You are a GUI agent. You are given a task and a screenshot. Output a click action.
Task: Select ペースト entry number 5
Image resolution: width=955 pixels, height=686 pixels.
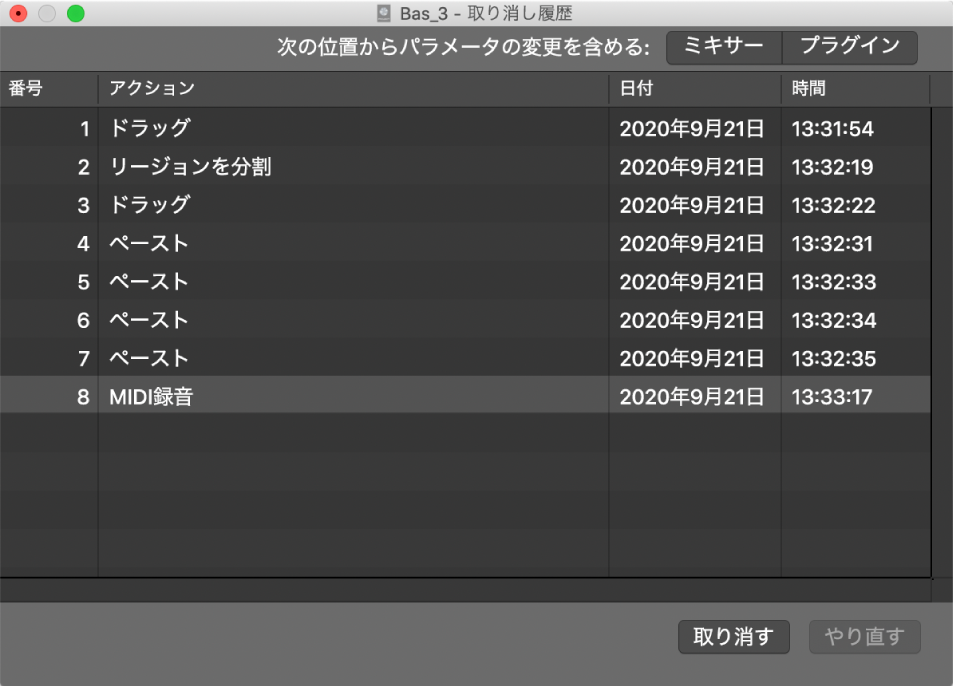point(300,281)
